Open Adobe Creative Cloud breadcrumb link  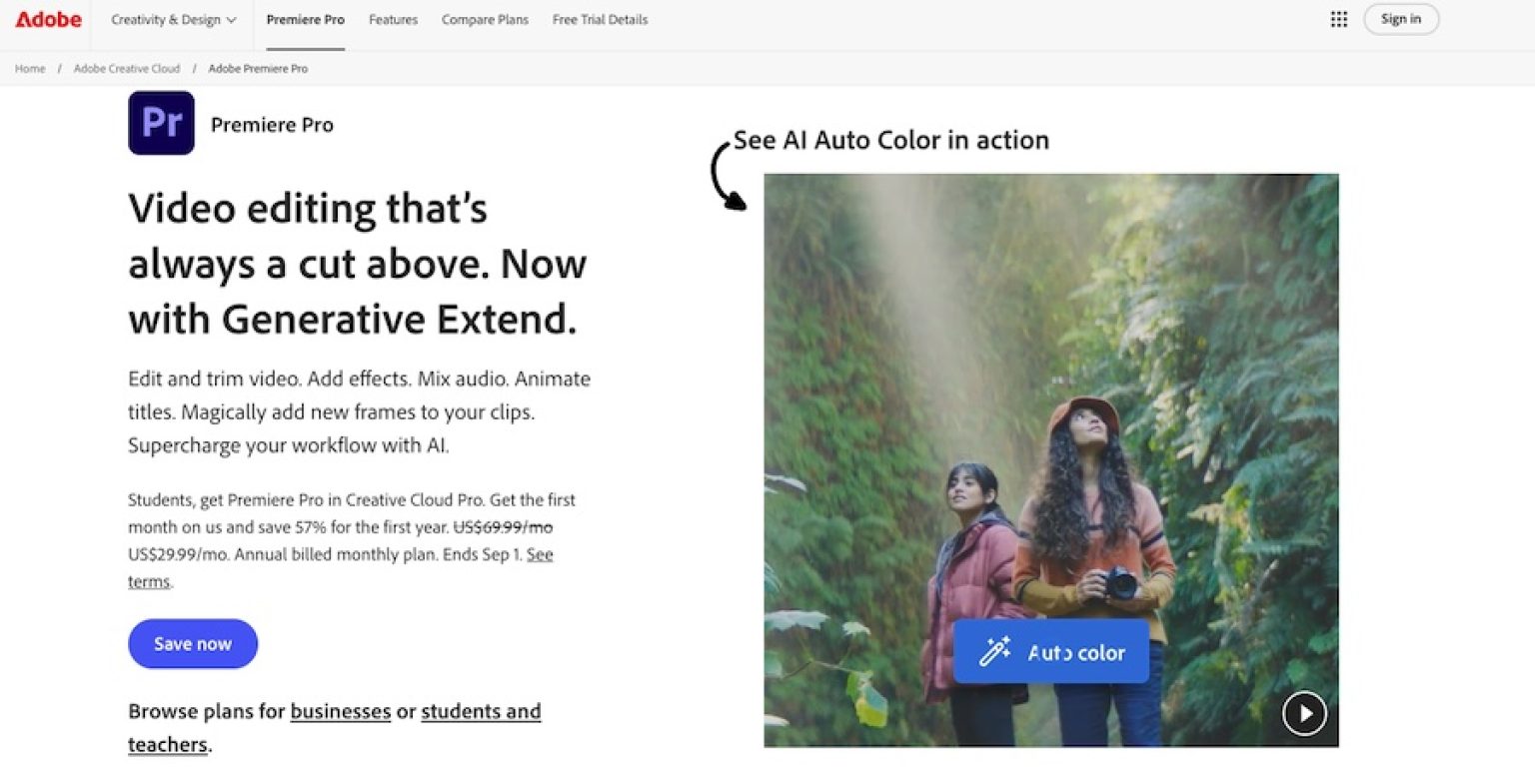127,69
